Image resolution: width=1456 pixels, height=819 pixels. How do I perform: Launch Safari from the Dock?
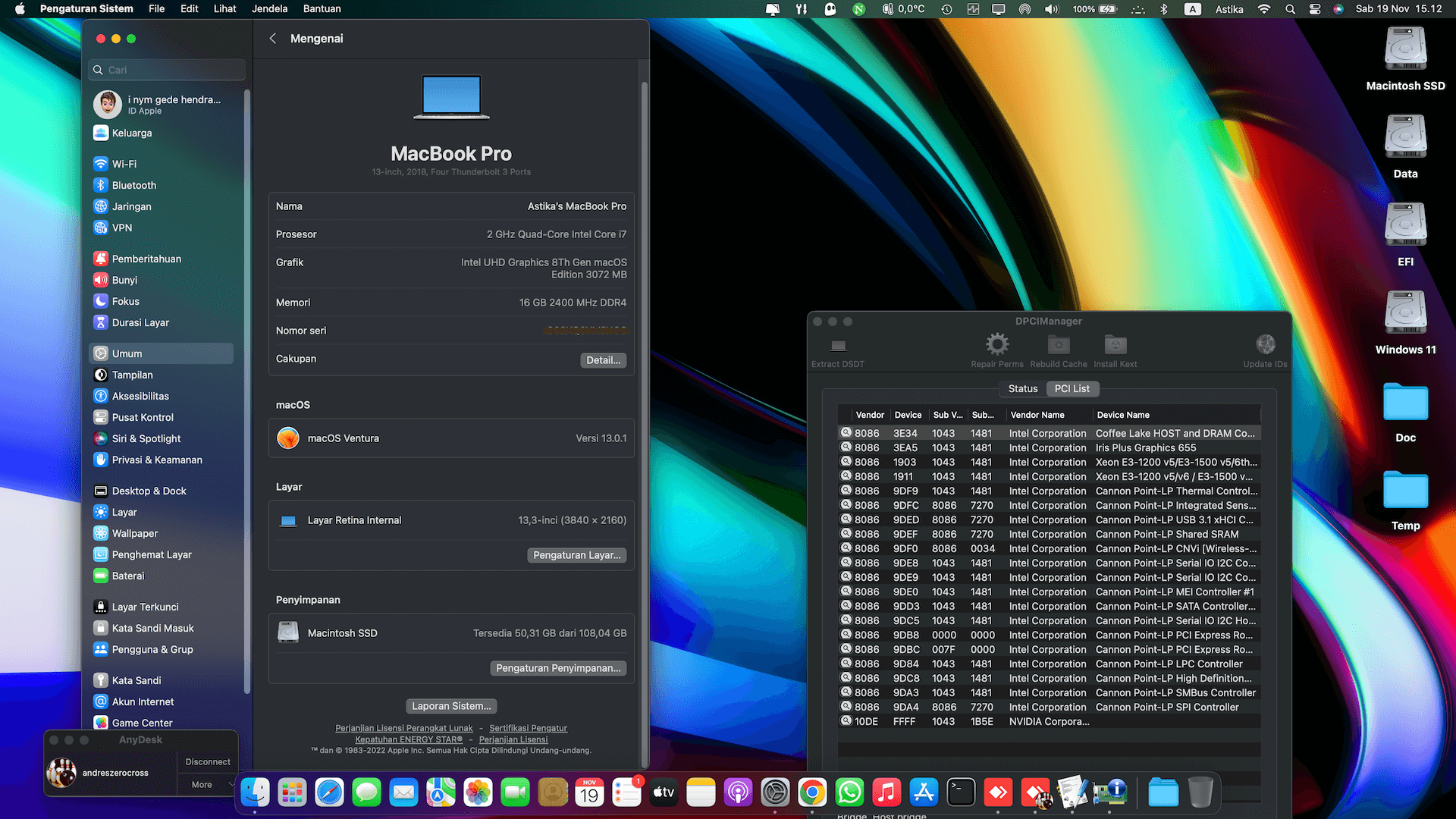(329, 793)
